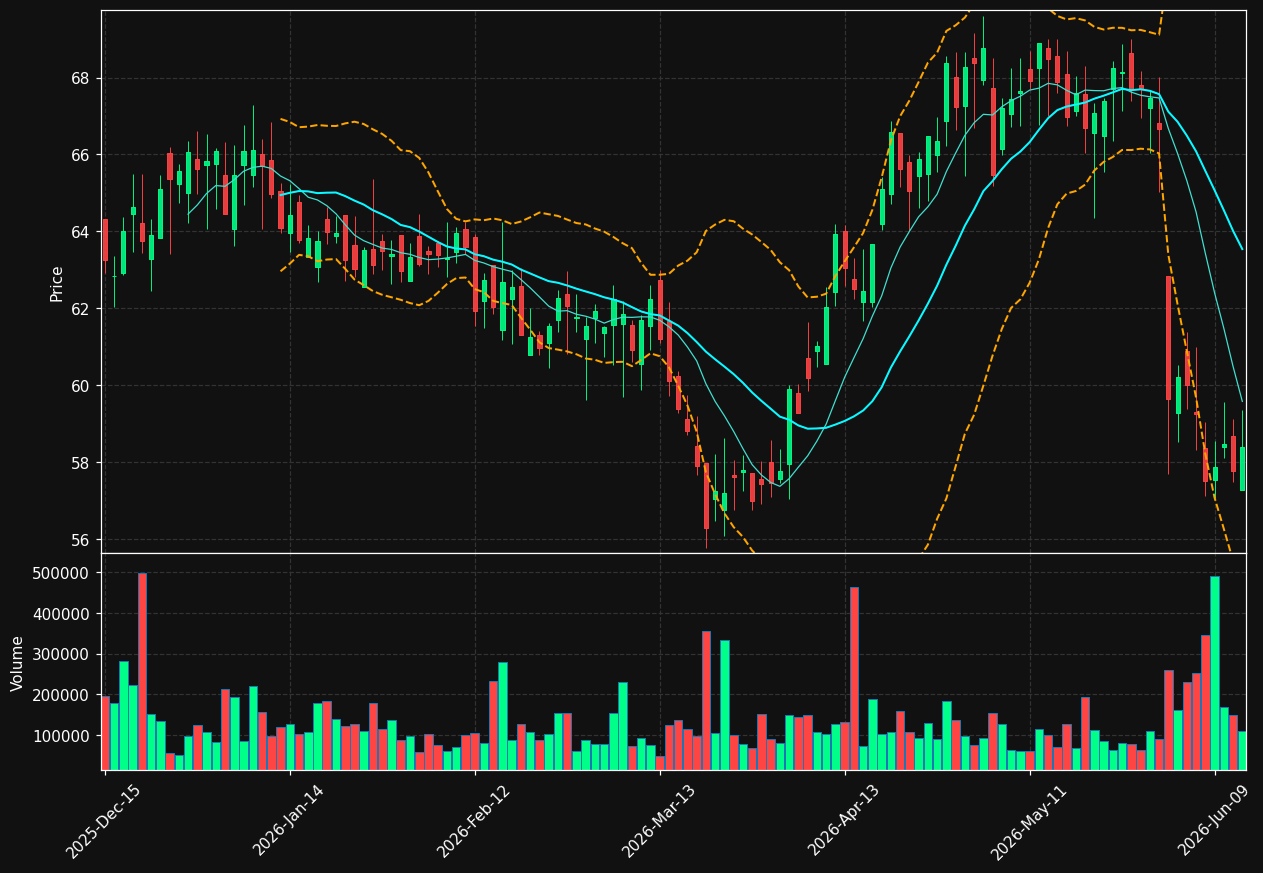Click the 200000 volume tick label

click(62, 695)
